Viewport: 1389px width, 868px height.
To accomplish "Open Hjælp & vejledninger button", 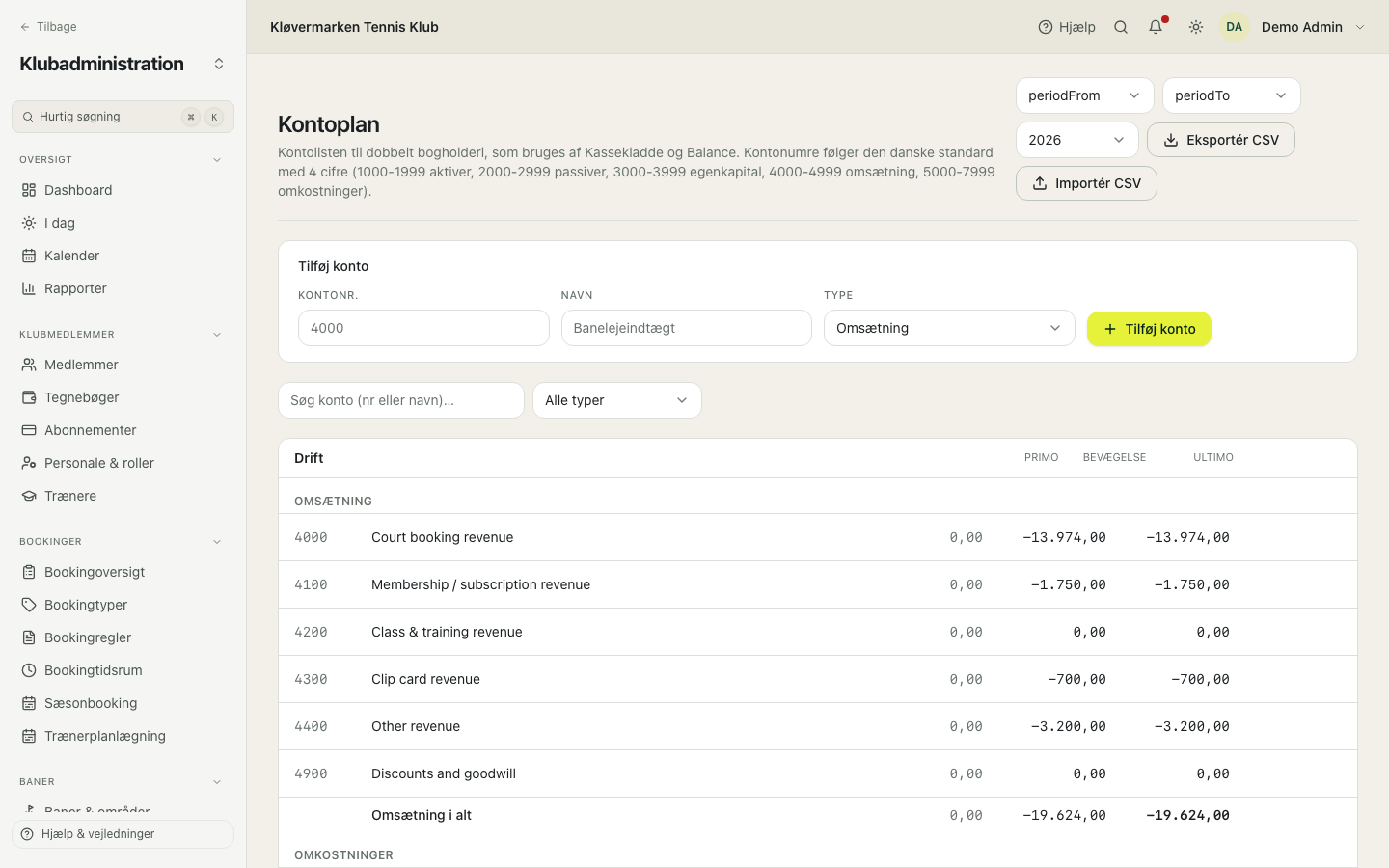I will point(123,834).
